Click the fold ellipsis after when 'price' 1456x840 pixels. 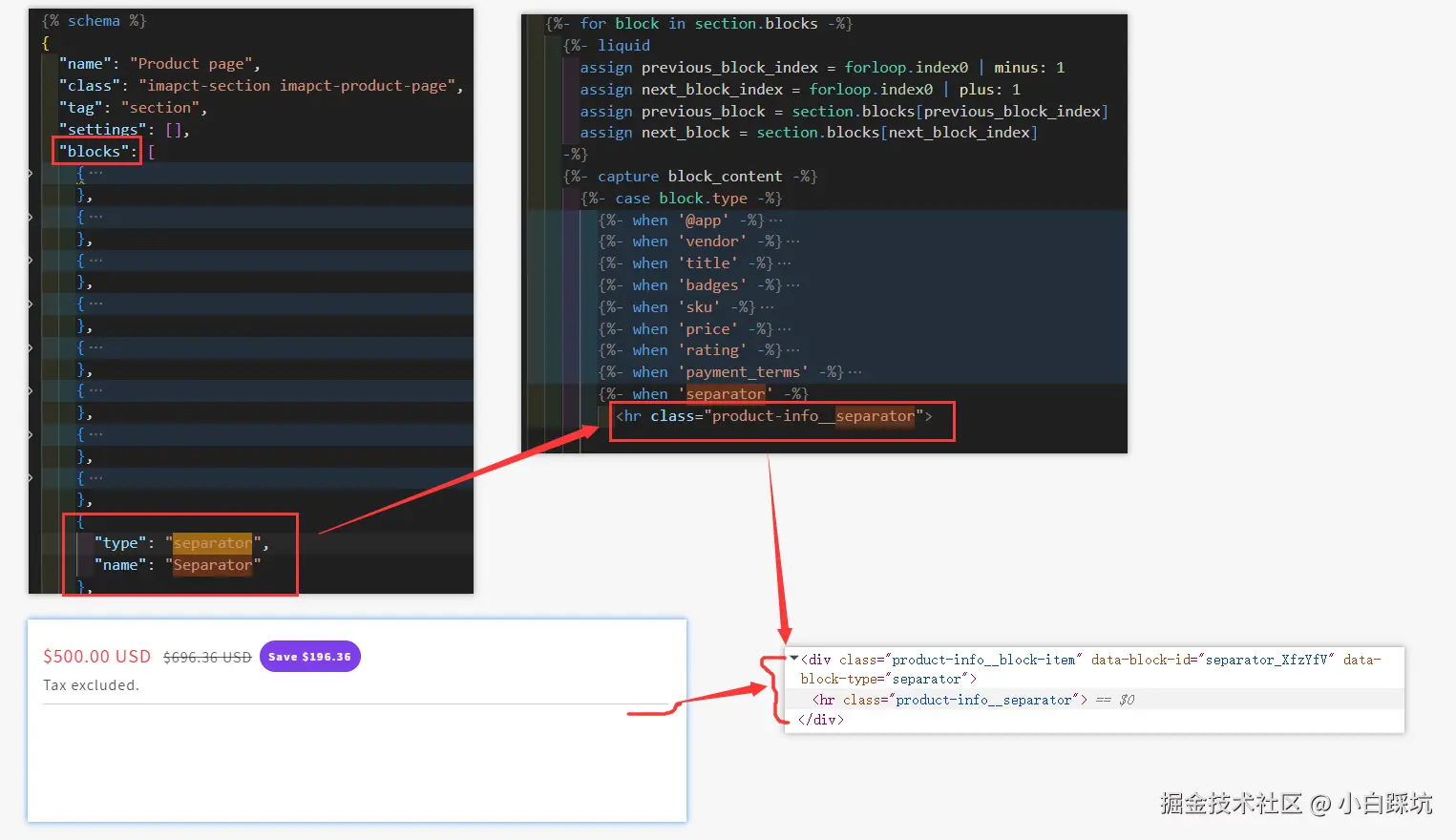784,329
